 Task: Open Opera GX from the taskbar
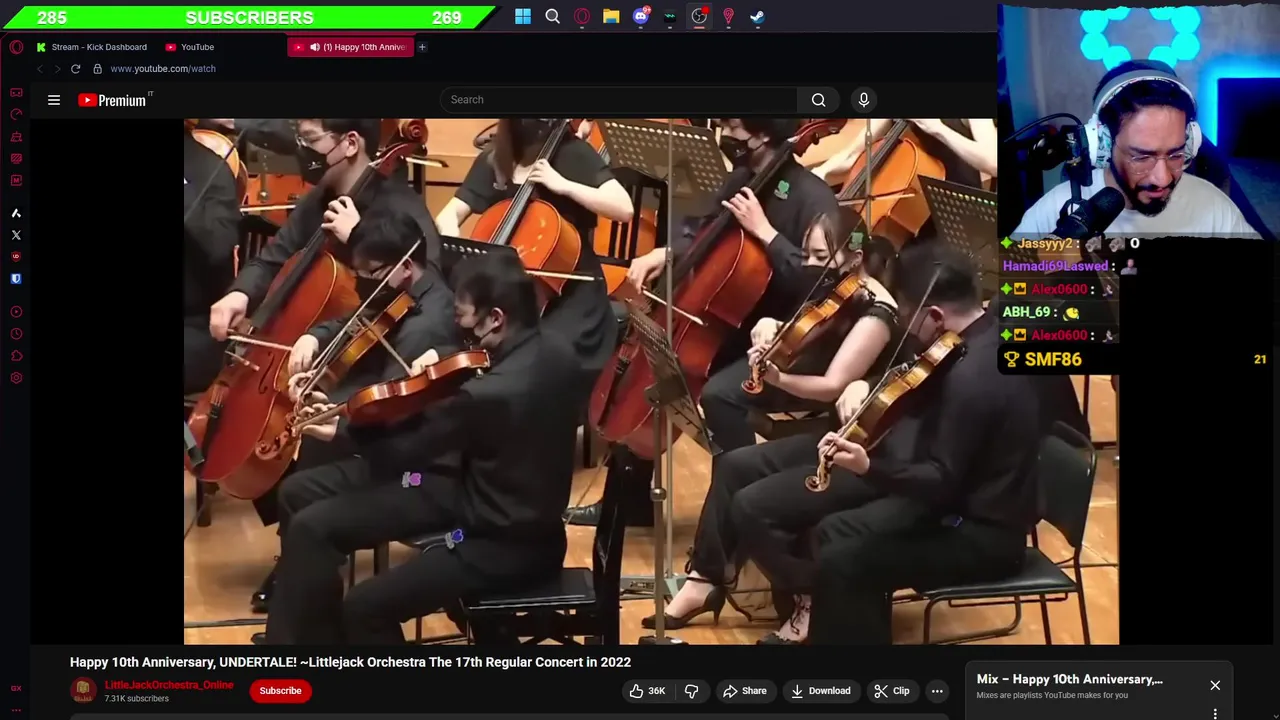[582, 16]
